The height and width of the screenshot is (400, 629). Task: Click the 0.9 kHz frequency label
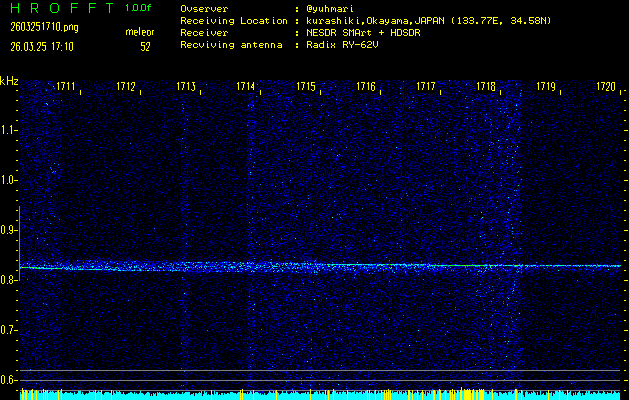pyautogui.click(x=7, y=230)
